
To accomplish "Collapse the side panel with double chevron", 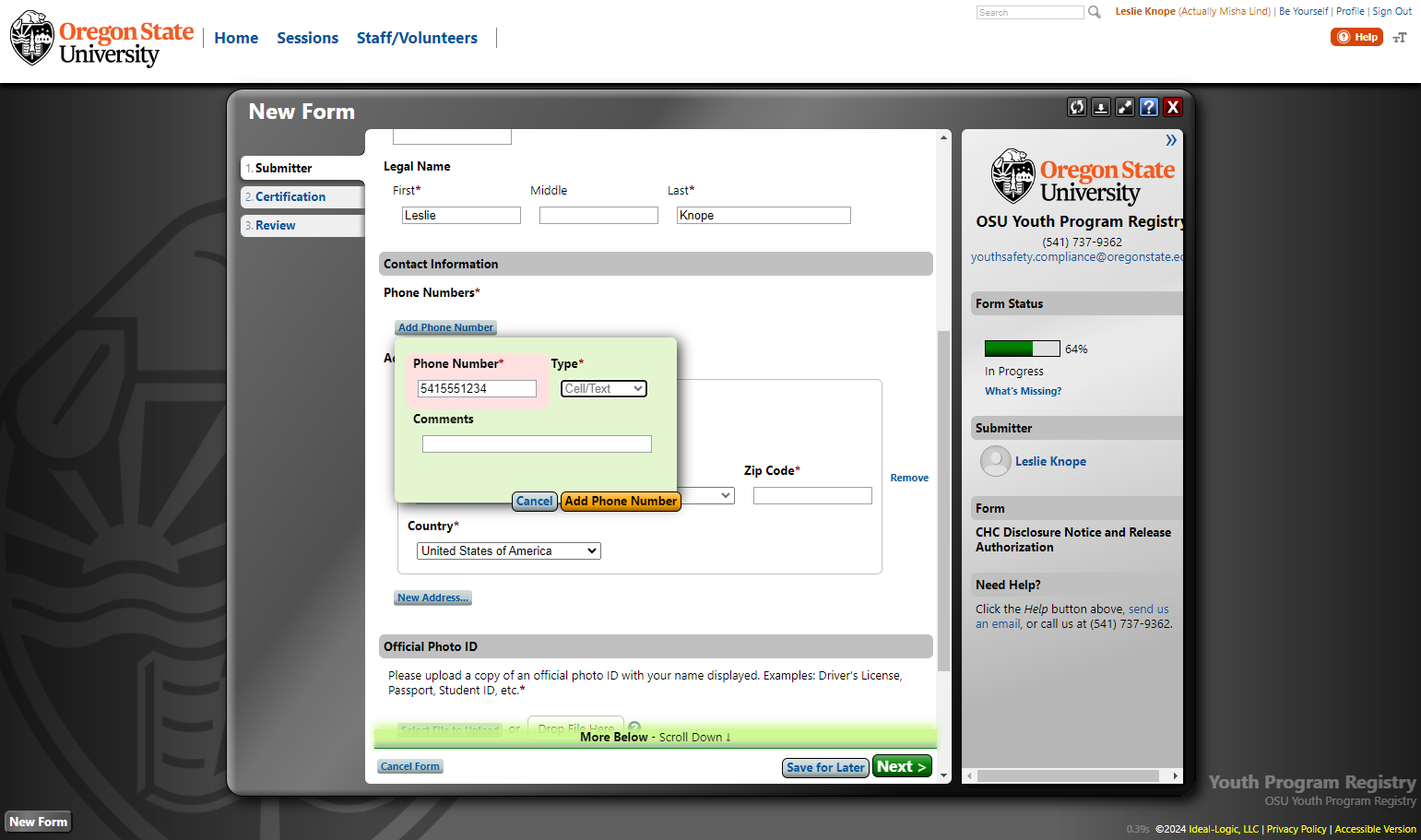I will 1171,140.
